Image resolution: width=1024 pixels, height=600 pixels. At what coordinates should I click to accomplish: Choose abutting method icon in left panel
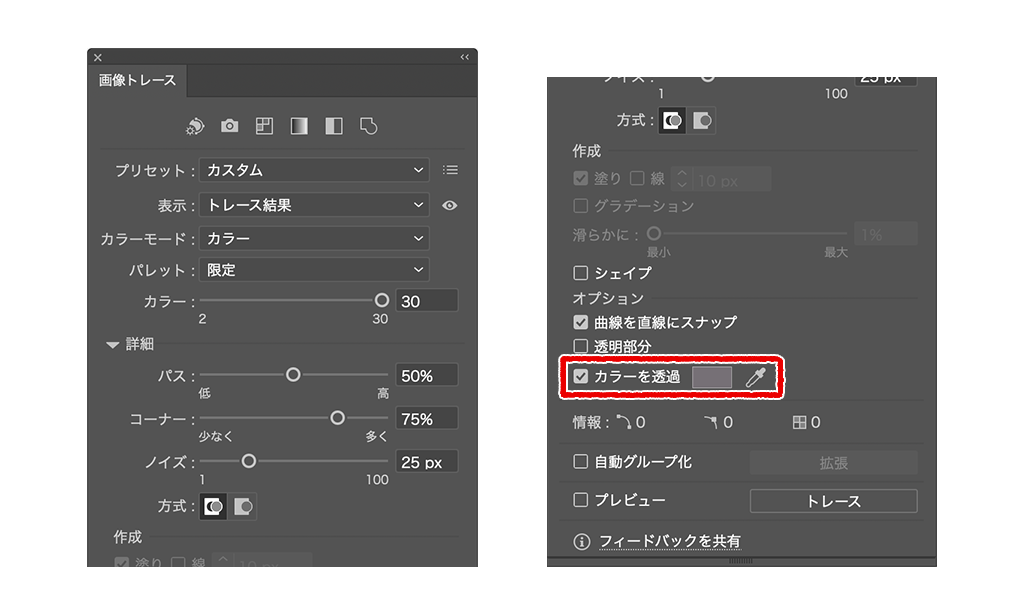click(x=214, y=507)
